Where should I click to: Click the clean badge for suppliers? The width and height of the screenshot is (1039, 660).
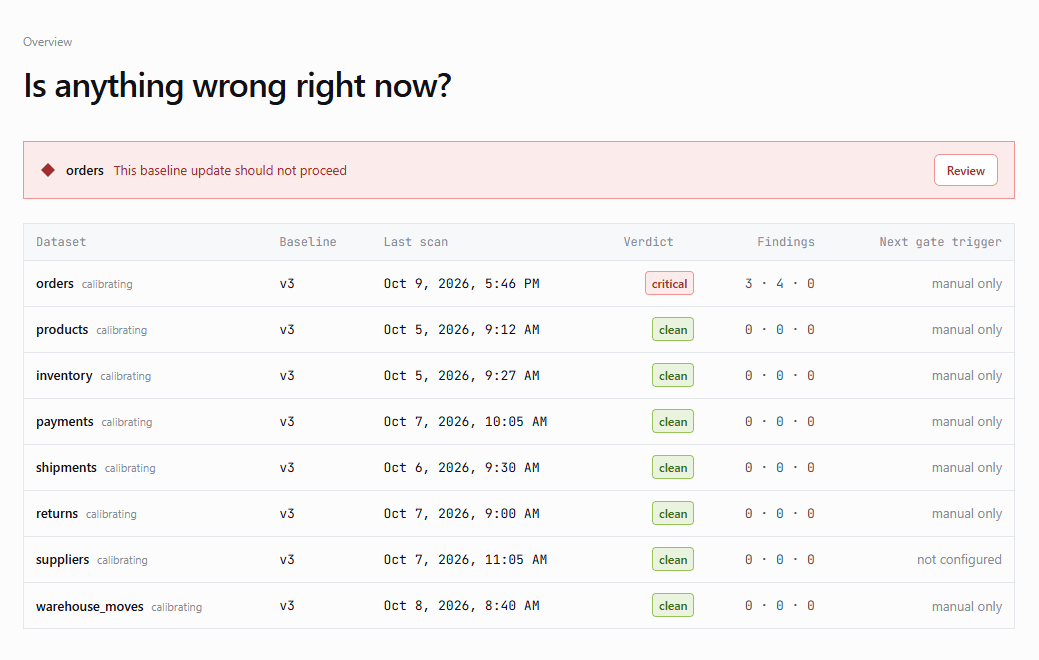pos(673,560)
